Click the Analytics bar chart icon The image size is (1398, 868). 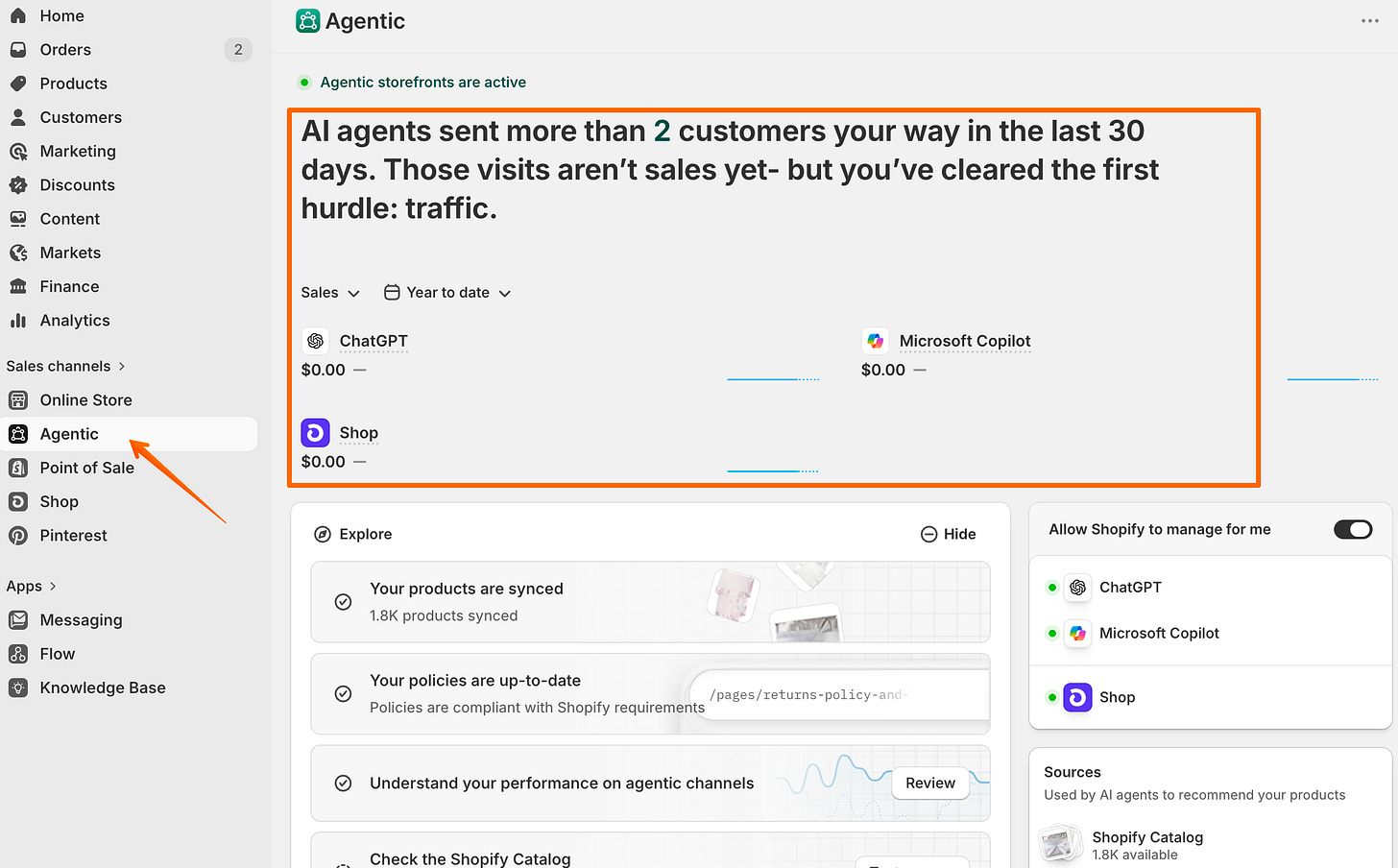click(x=18, y=321)
